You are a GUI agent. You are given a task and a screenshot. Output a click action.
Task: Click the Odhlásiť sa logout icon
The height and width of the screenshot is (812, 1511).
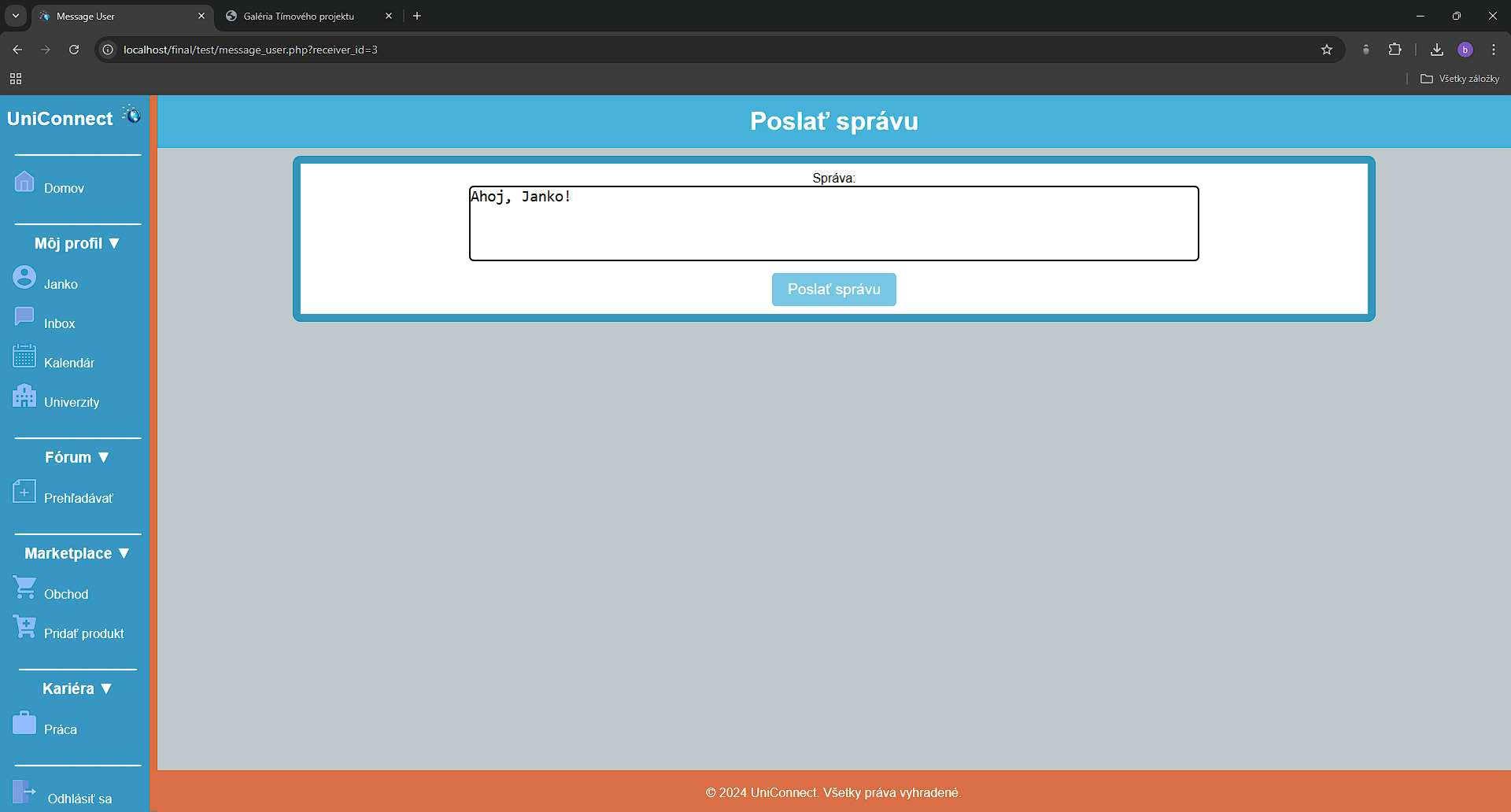pos(24,792)
